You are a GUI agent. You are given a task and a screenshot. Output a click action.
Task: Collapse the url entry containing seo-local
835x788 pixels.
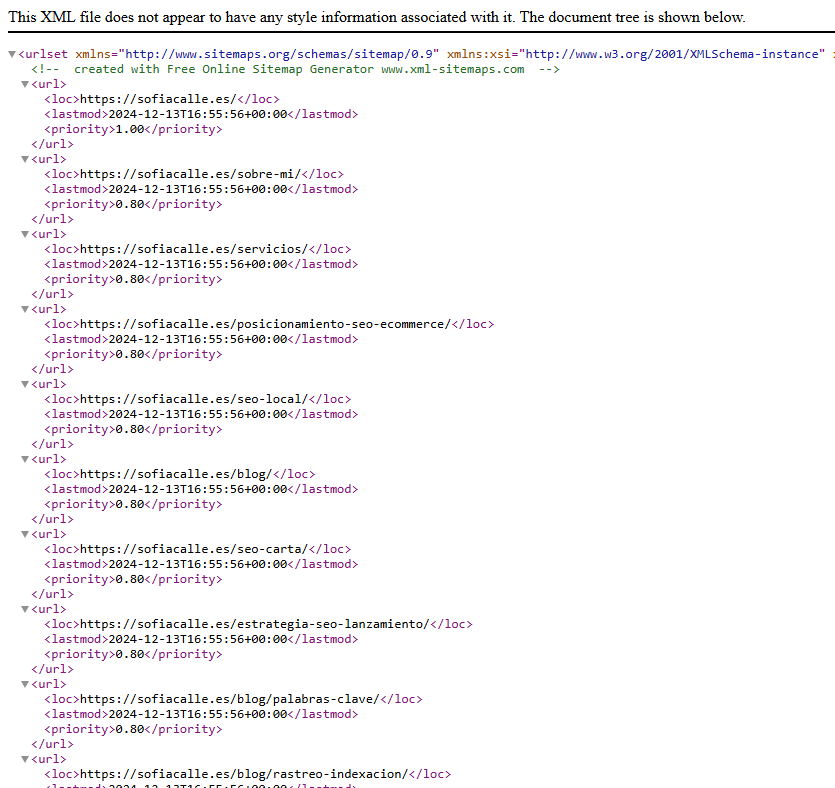(x=25, y=384)
